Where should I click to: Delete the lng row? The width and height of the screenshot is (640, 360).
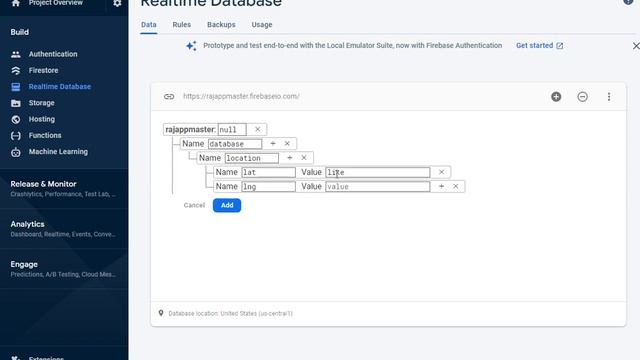[456, 187]
